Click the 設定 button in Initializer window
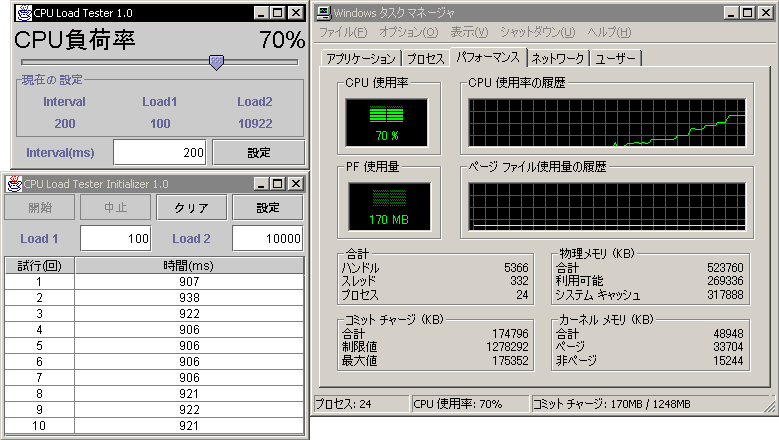Viewport: 779px width, 440px height. 268,207
